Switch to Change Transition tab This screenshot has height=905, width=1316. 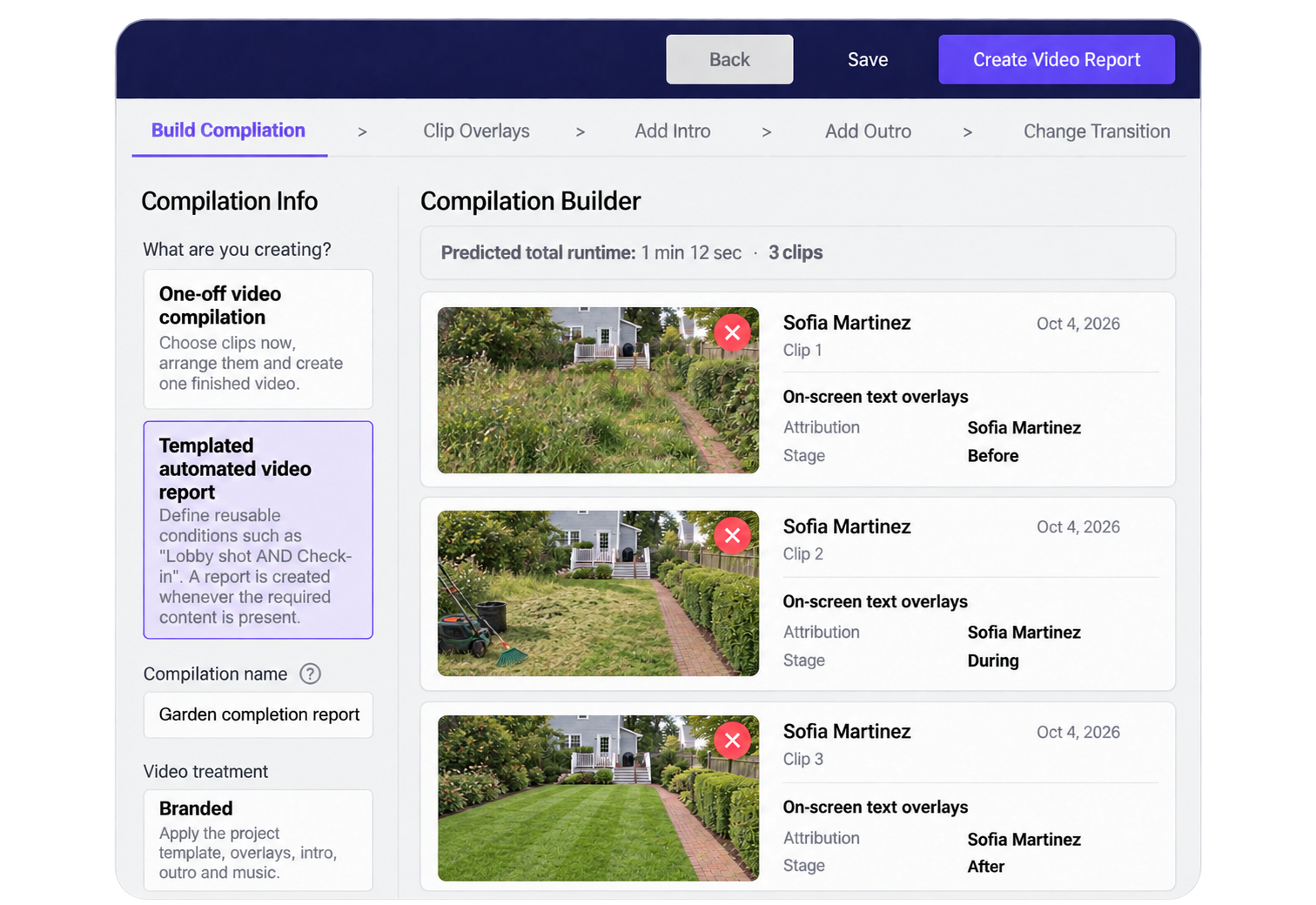coord(1097,131)
